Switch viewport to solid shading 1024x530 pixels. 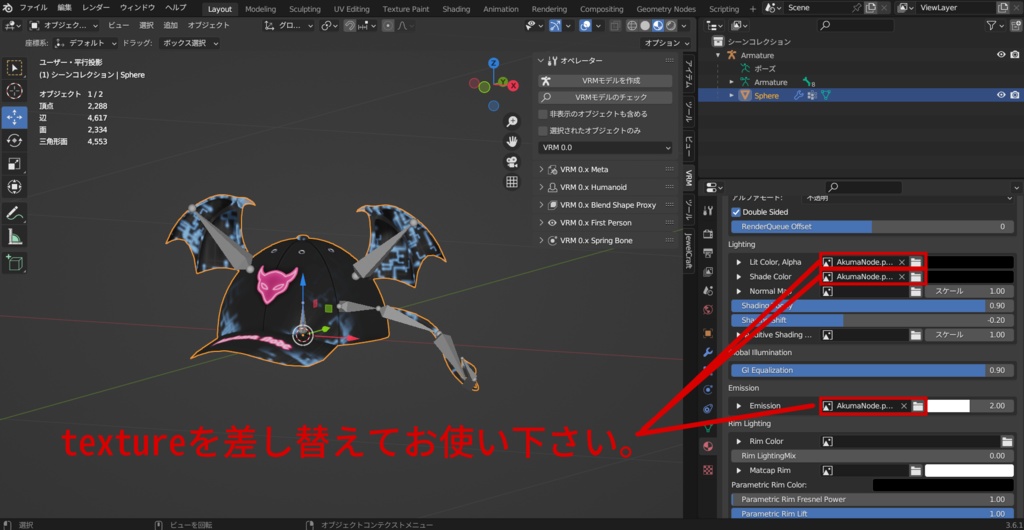pyautogui.click(x=645, y=25)
